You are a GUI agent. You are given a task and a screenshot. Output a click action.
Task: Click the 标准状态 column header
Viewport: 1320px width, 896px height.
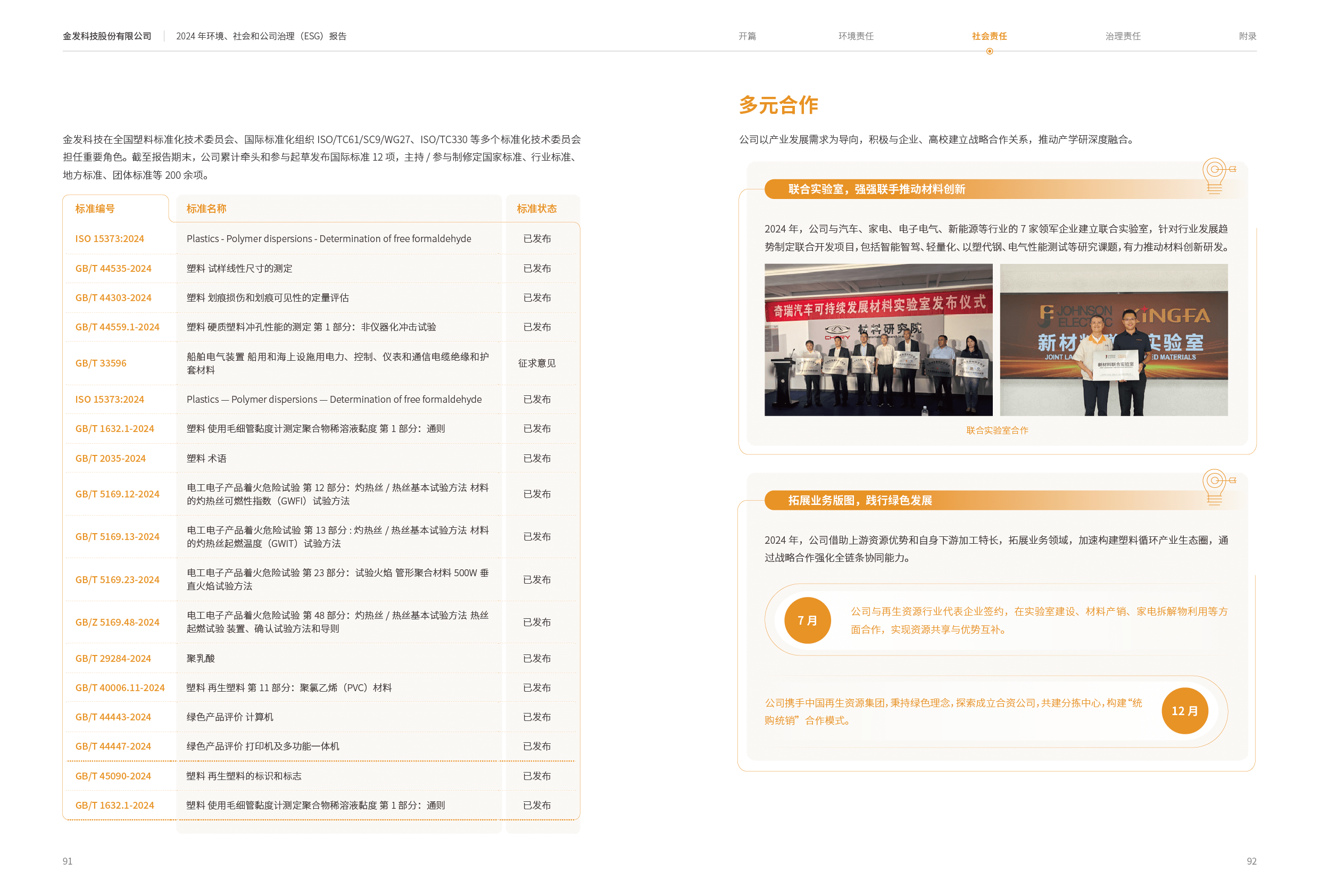[x=536, y=209]
